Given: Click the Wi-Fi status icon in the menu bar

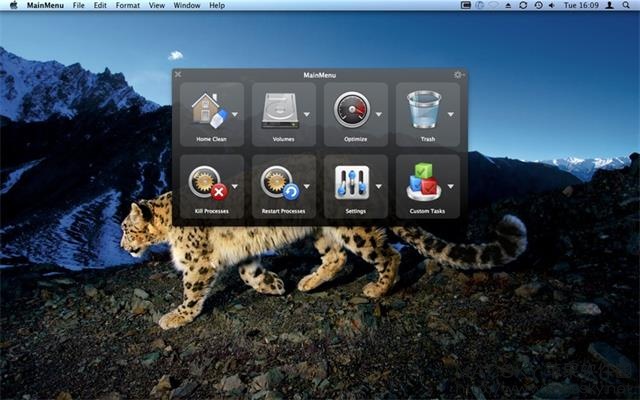Looking at the screenshot, I should pyautogui.click(x=494, y=5).
